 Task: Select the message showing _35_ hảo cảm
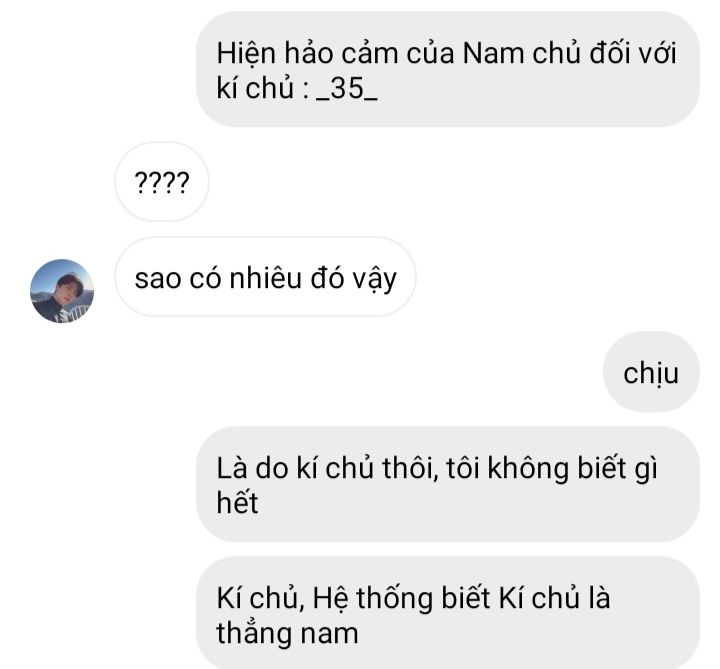pyautogui.click(x=448, y=69)
